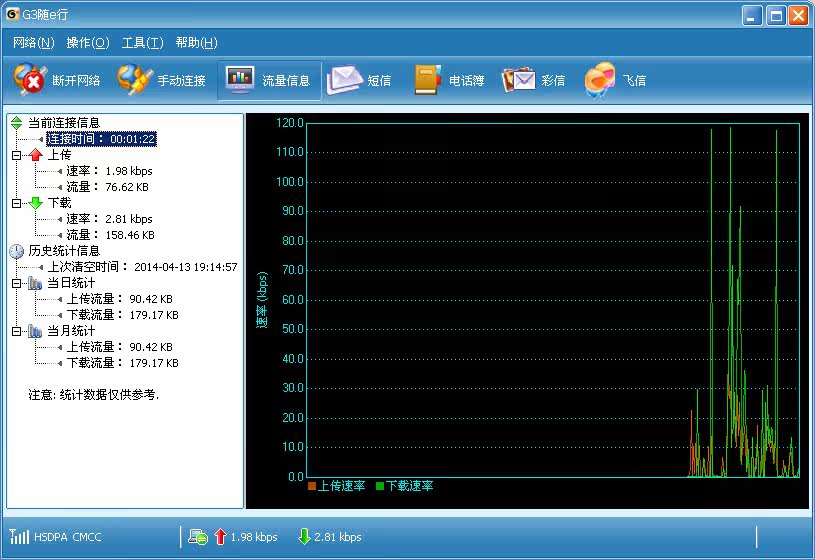Screen dimensions: 815x560
Task: Collapse the daily statistics (当日统计) node
Action: 16,283
